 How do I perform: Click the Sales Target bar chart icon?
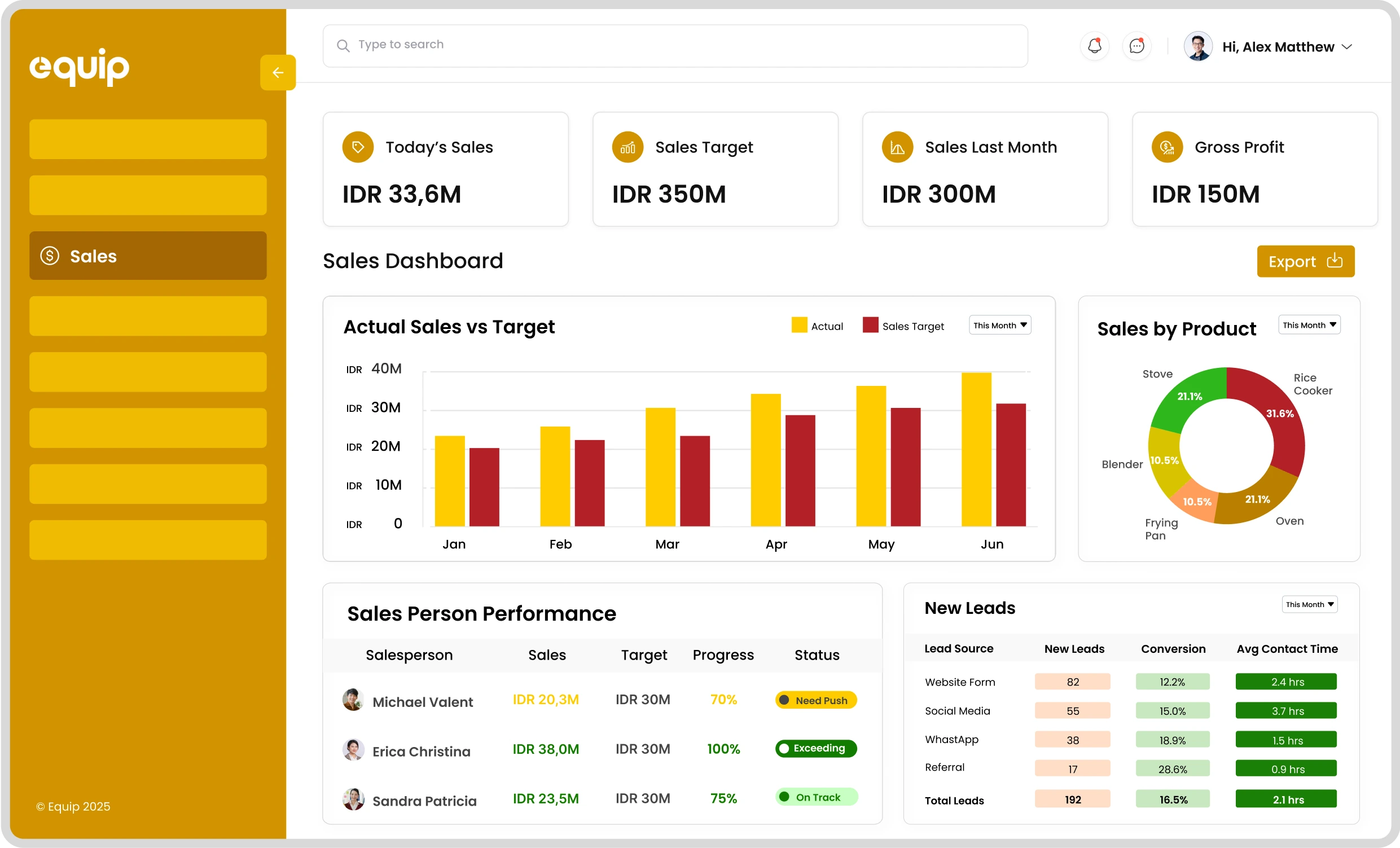point(627,147)
